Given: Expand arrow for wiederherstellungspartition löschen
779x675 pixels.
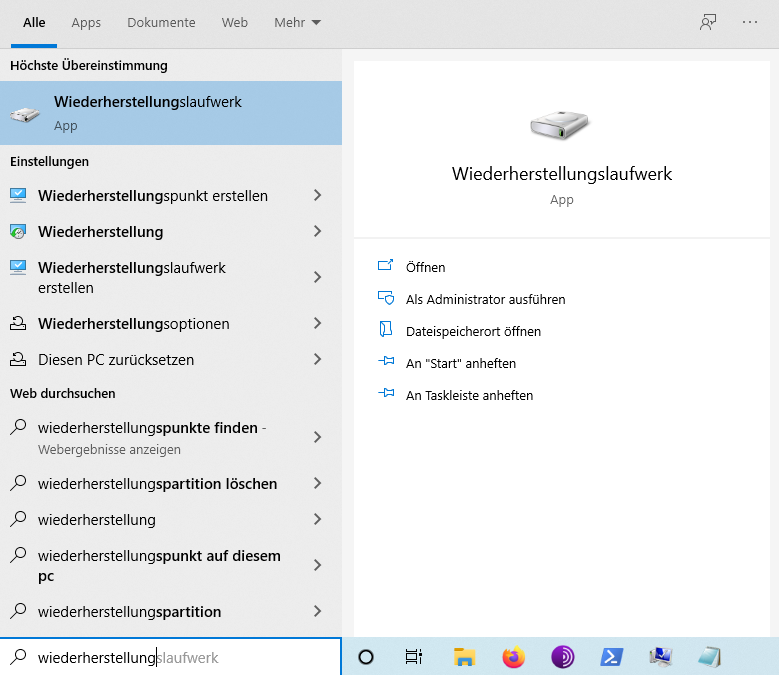Looking at the screenshot, I should coord(317,483).
